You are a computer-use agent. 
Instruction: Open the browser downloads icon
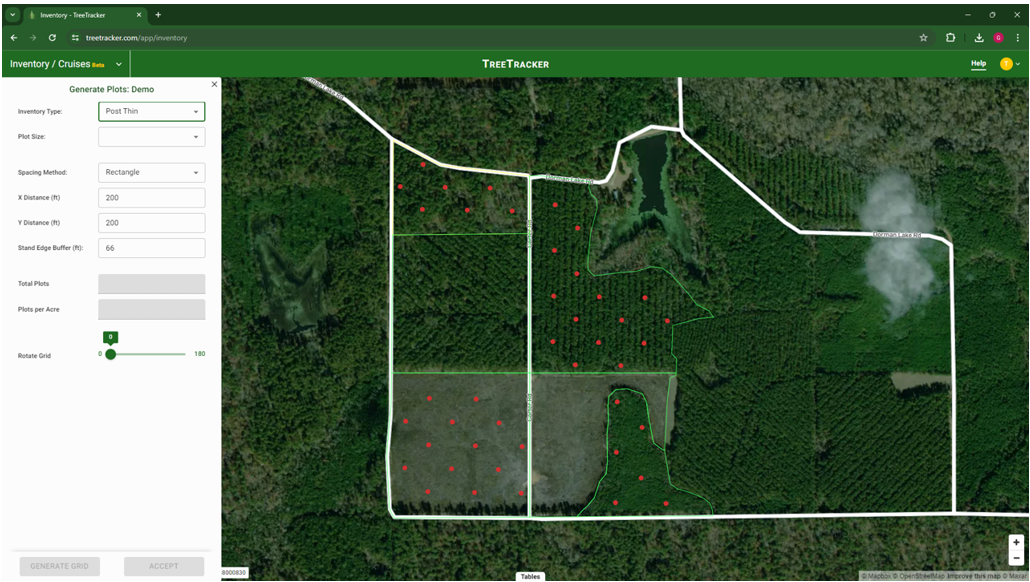977,36
